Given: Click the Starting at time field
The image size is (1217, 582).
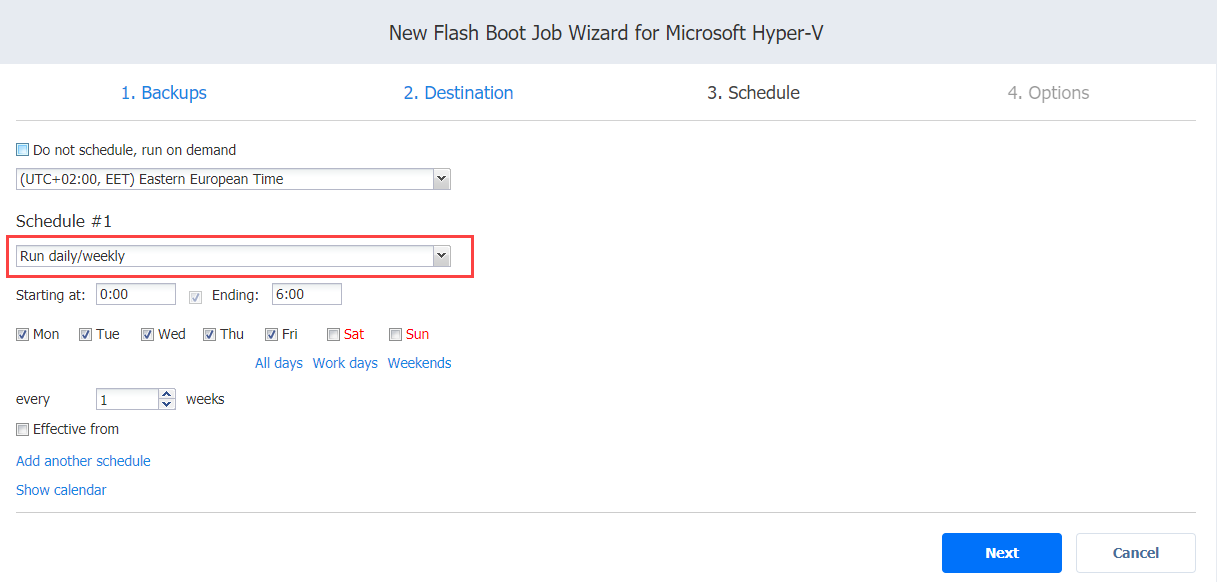Looking at the screenshot, I should pyautogui.click(x=136, y=294).
